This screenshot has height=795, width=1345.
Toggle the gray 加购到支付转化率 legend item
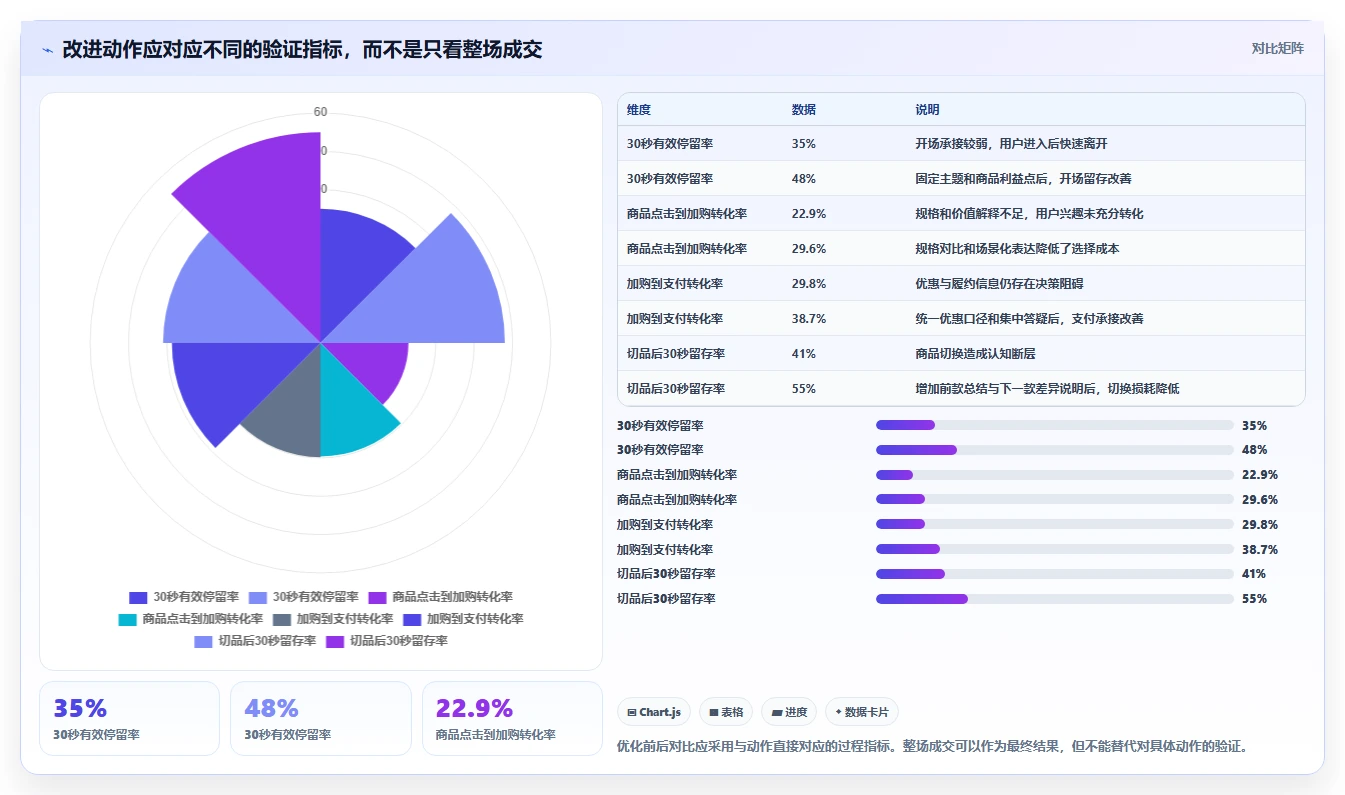331,619
